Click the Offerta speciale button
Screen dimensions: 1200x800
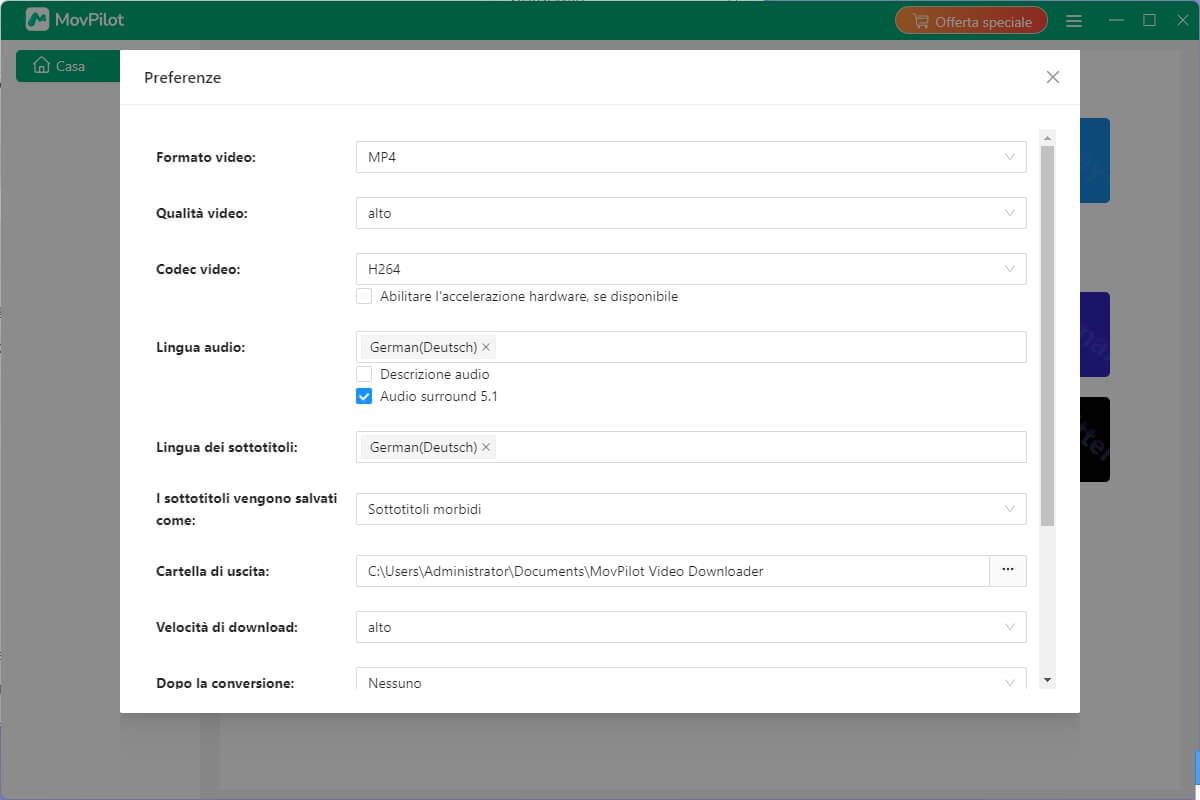coord(970,19)
